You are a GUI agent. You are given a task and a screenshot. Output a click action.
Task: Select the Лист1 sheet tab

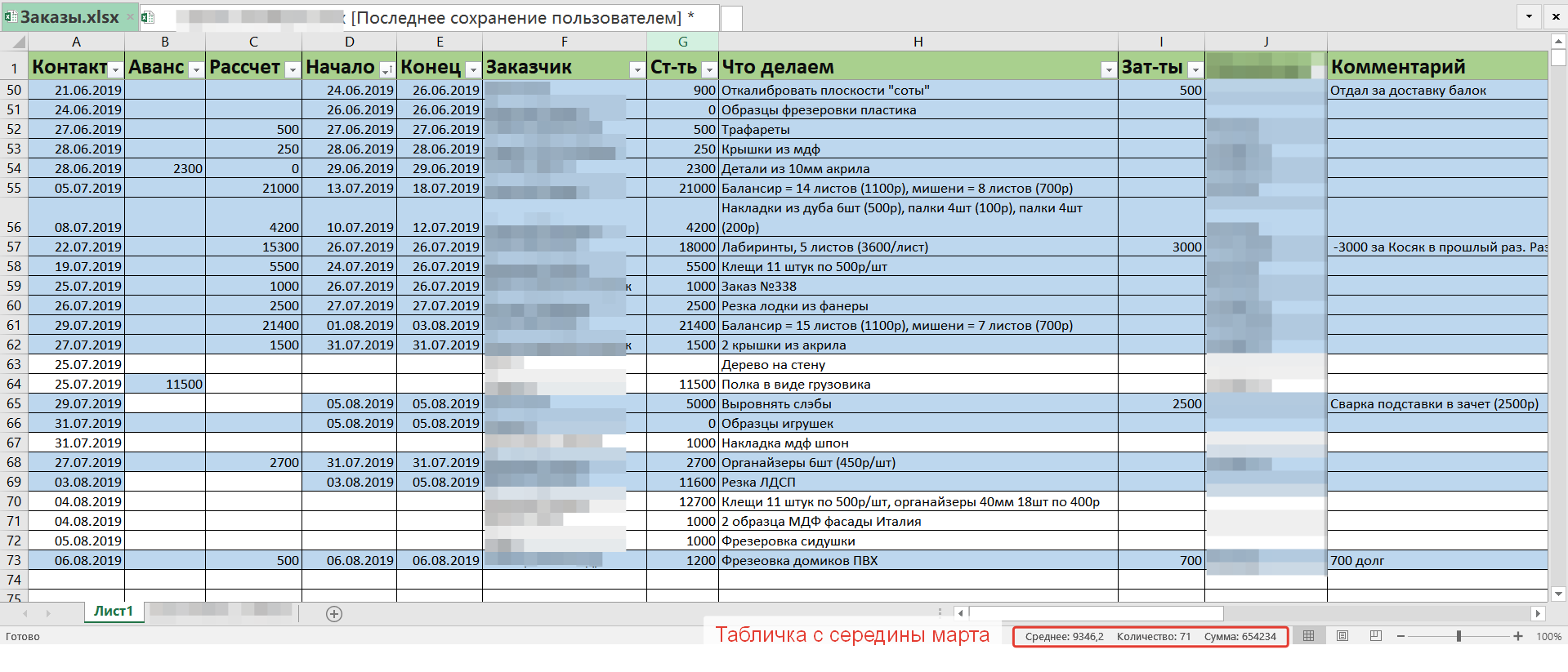[114, 612]
